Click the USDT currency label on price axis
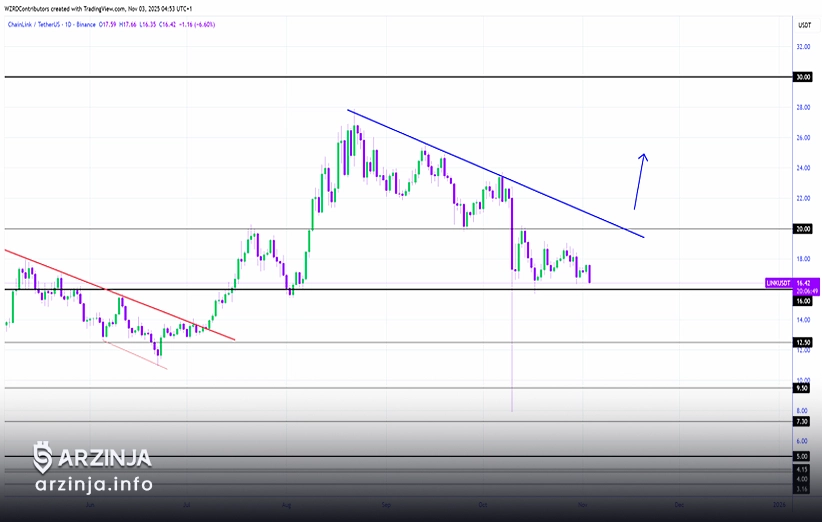The image size is (822, 522). [802, 24]
